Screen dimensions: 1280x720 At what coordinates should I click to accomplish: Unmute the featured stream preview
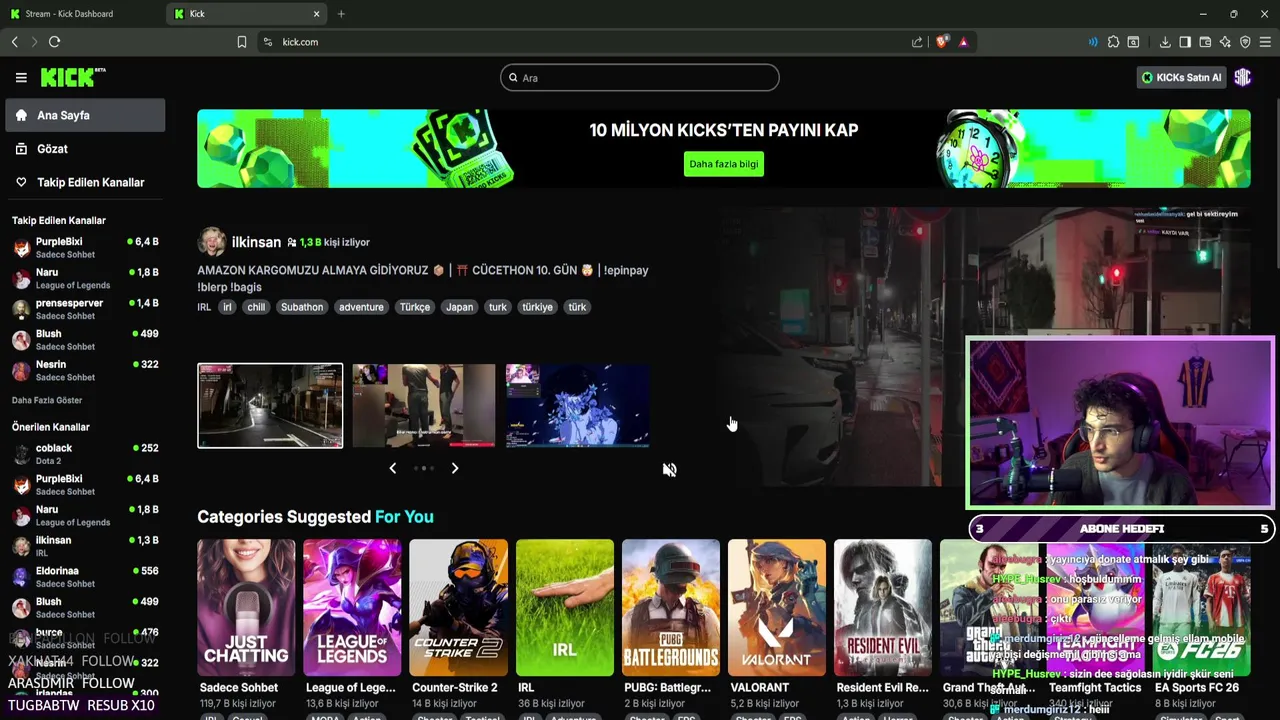coord(670,470)
